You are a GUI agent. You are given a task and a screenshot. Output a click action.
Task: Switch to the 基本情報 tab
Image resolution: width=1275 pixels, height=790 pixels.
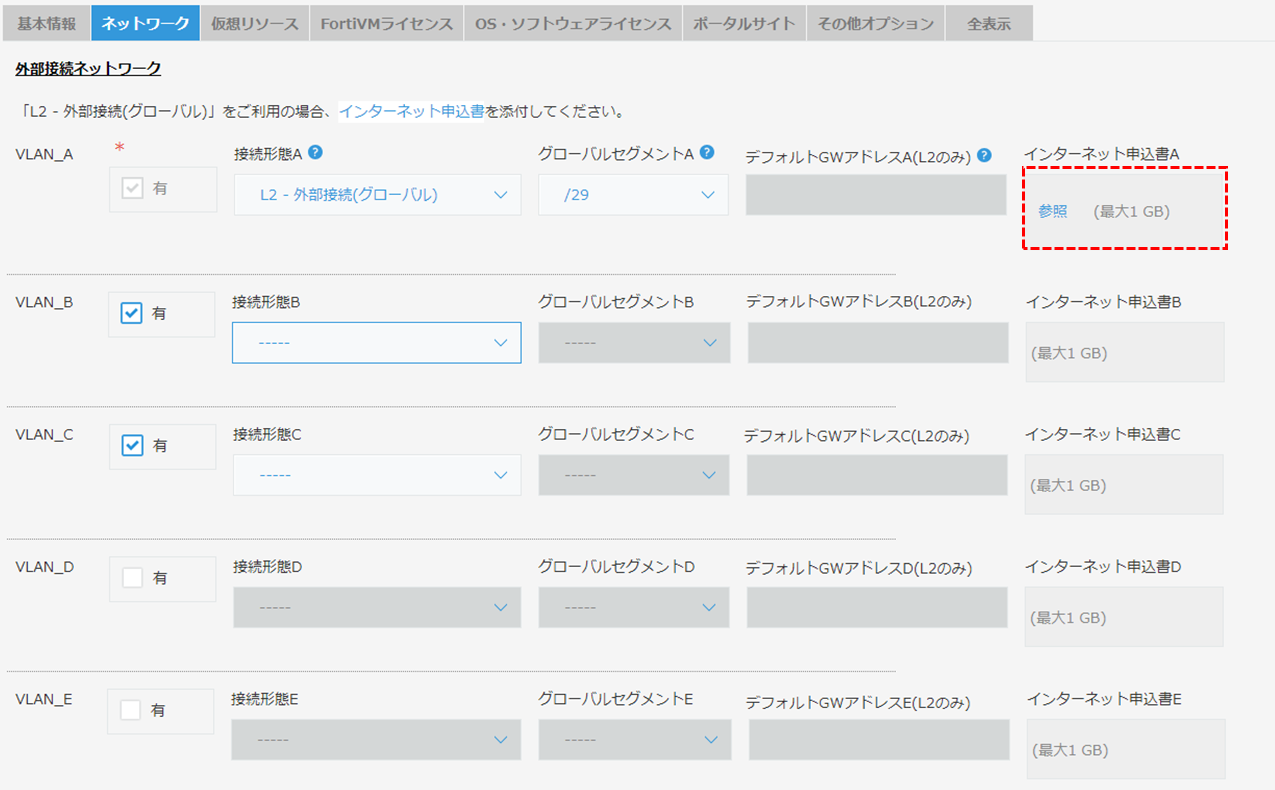[46, 23]
